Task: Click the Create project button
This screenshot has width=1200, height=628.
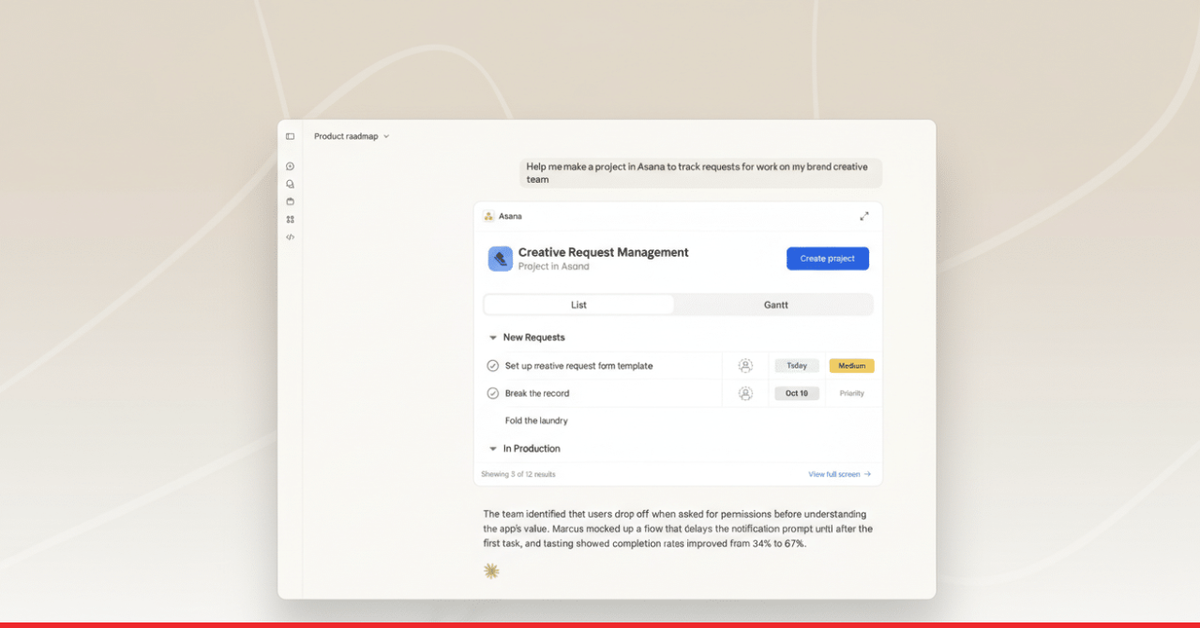Action: [x=827, y=258]
